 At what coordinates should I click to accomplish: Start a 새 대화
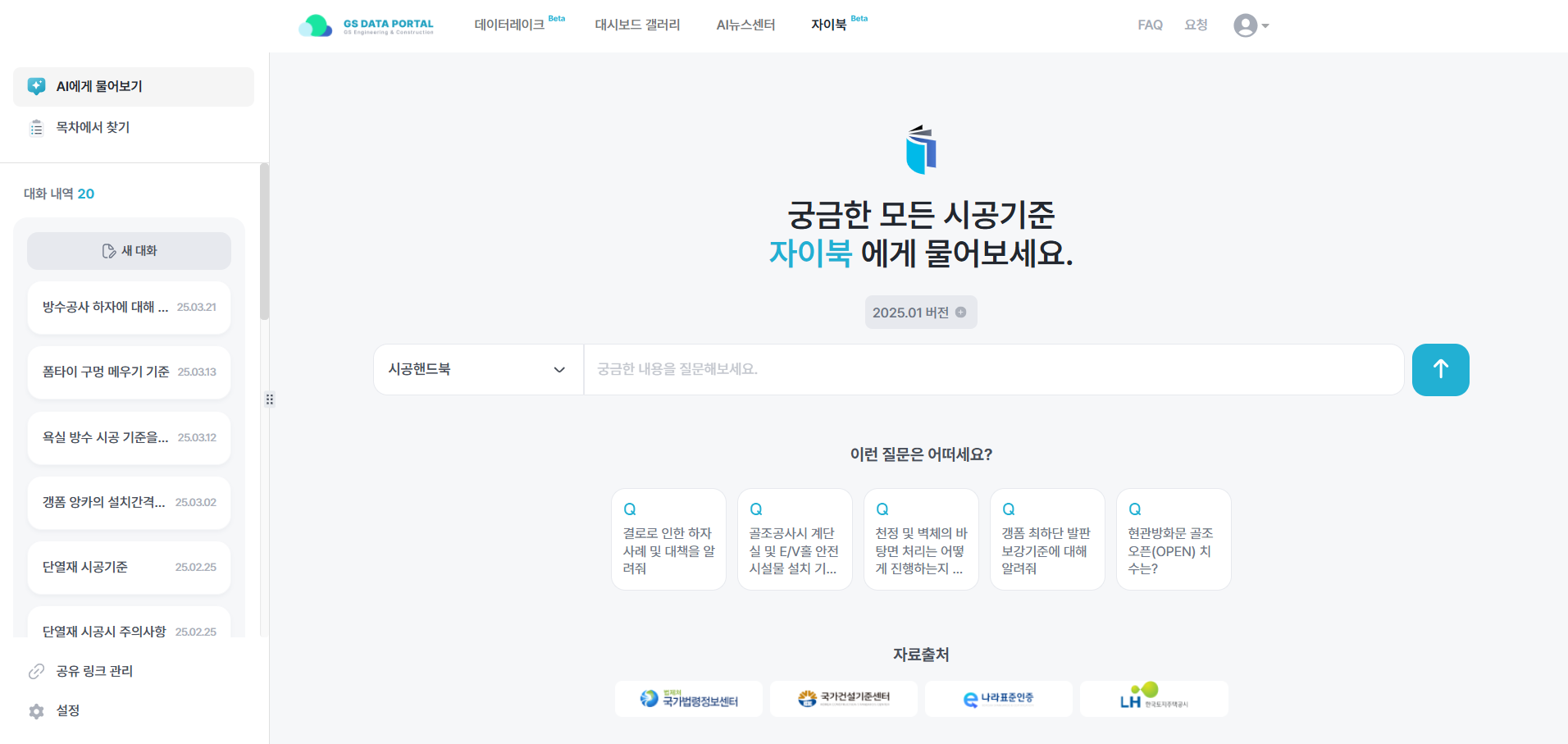[x=129, y=251]
